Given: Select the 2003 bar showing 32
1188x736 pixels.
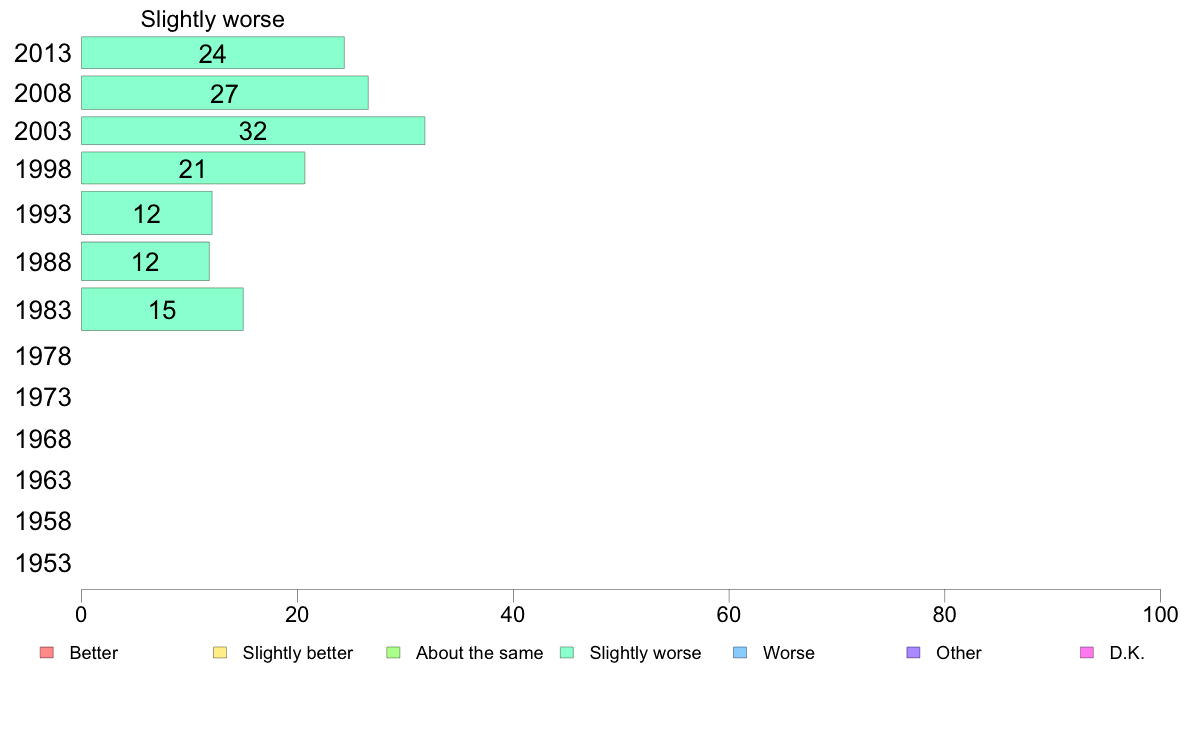Looking at the screenshot, I should pos(253,131).
